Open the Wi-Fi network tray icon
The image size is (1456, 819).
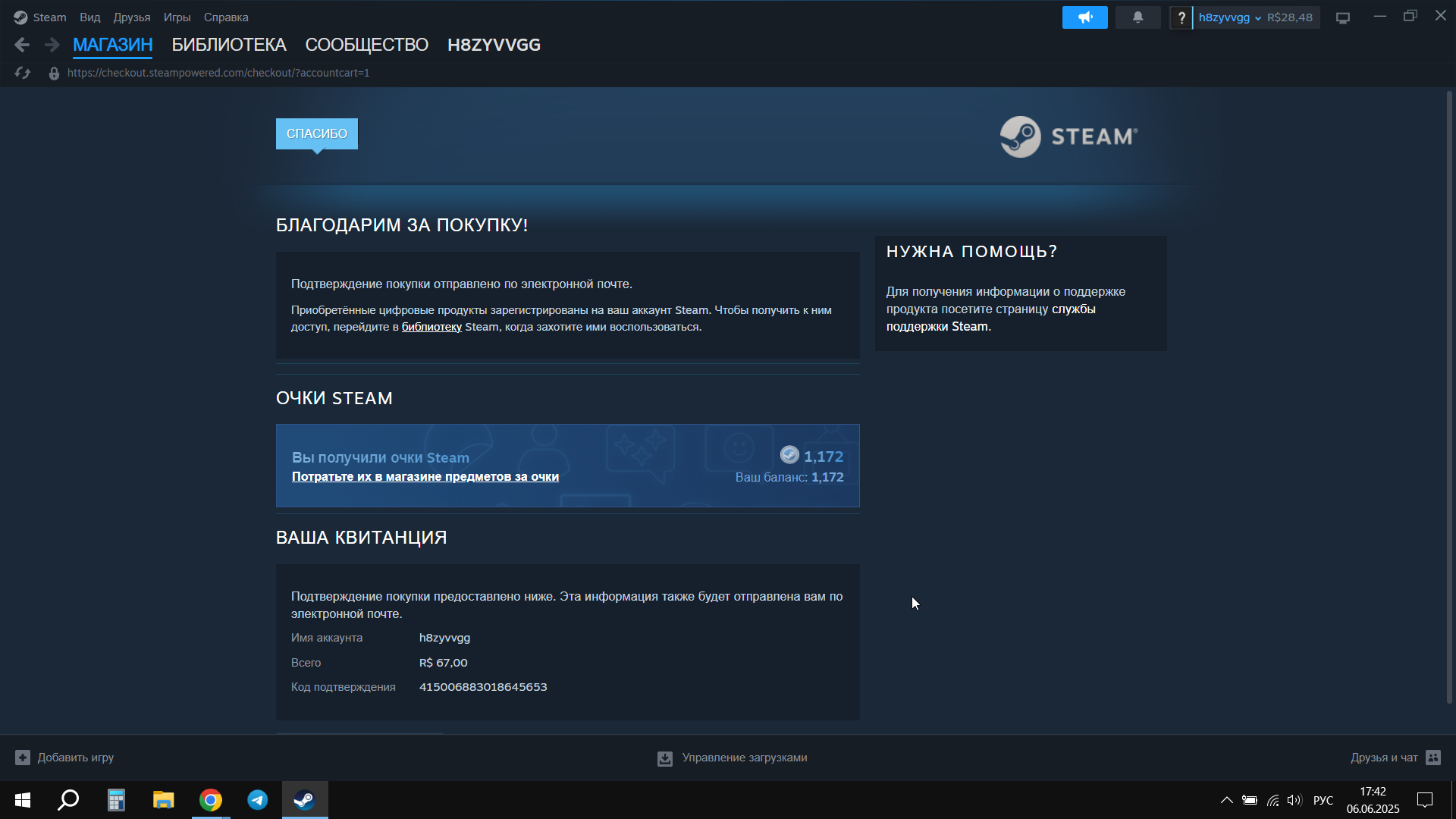point(1273,800)
